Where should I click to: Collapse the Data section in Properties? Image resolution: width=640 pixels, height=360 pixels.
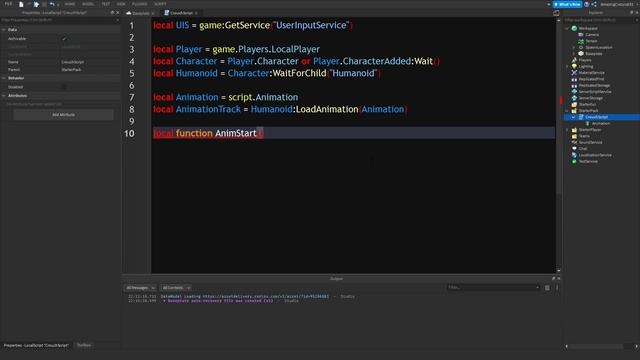pyautogui.click(x=4, y=30)
